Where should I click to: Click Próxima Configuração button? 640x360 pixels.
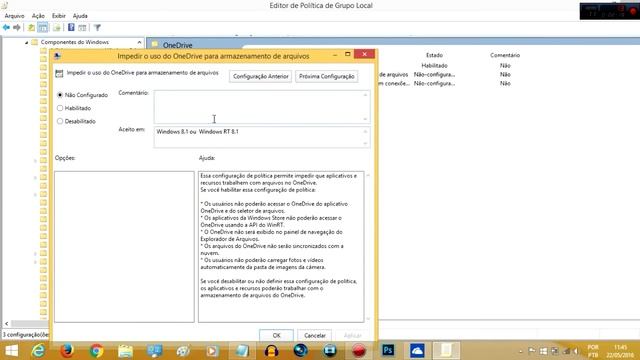[327, 76]
